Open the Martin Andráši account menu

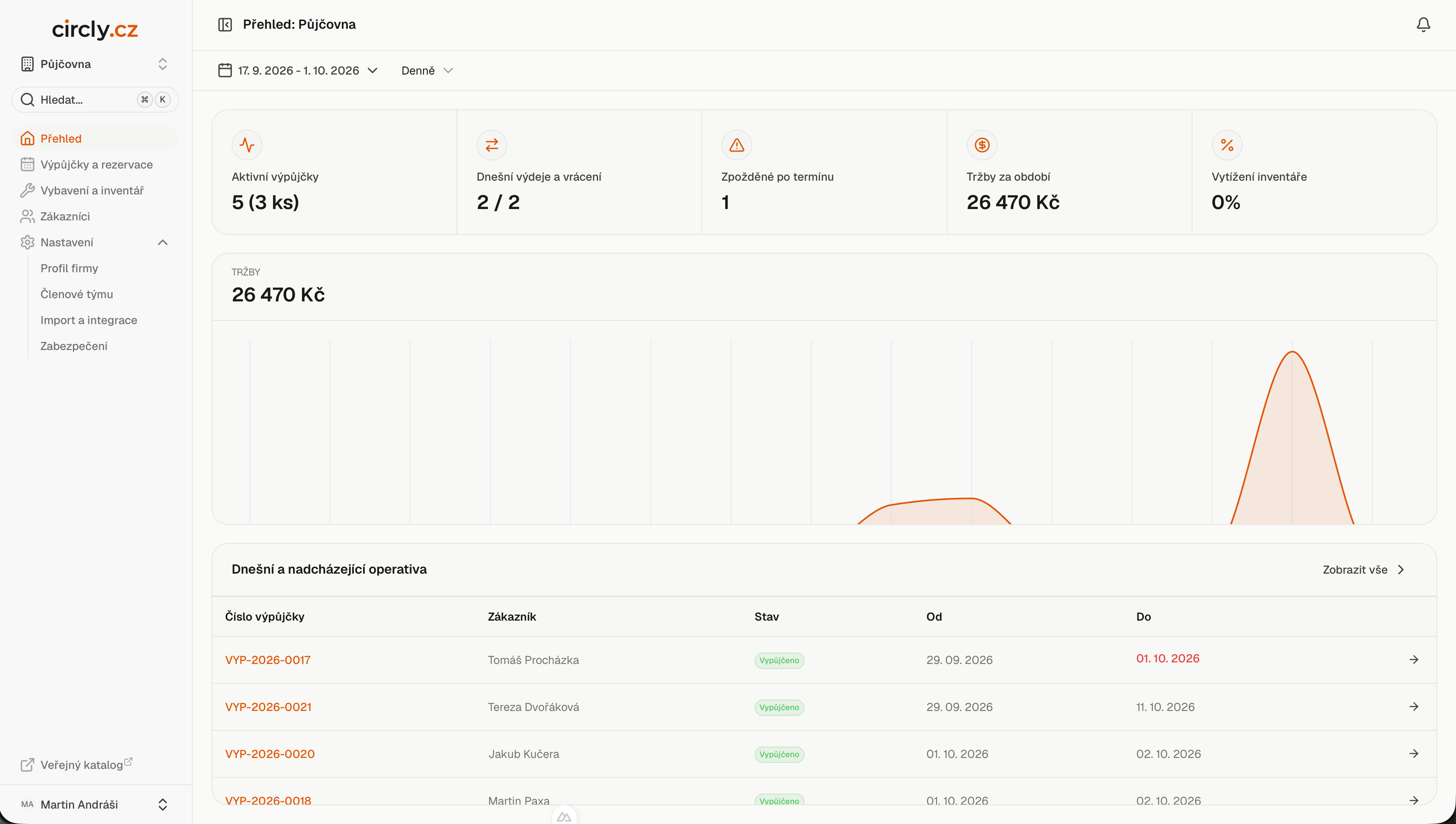click(x=95, y=804)
